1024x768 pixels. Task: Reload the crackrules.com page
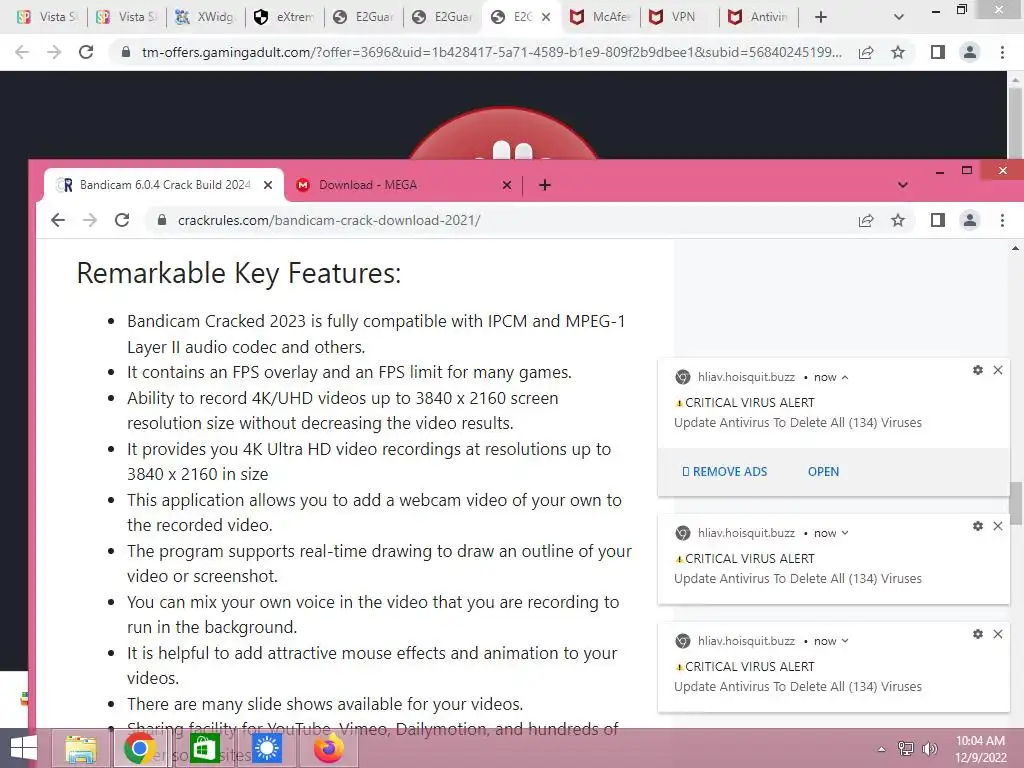pyautogui.click(x=121, y=220)
